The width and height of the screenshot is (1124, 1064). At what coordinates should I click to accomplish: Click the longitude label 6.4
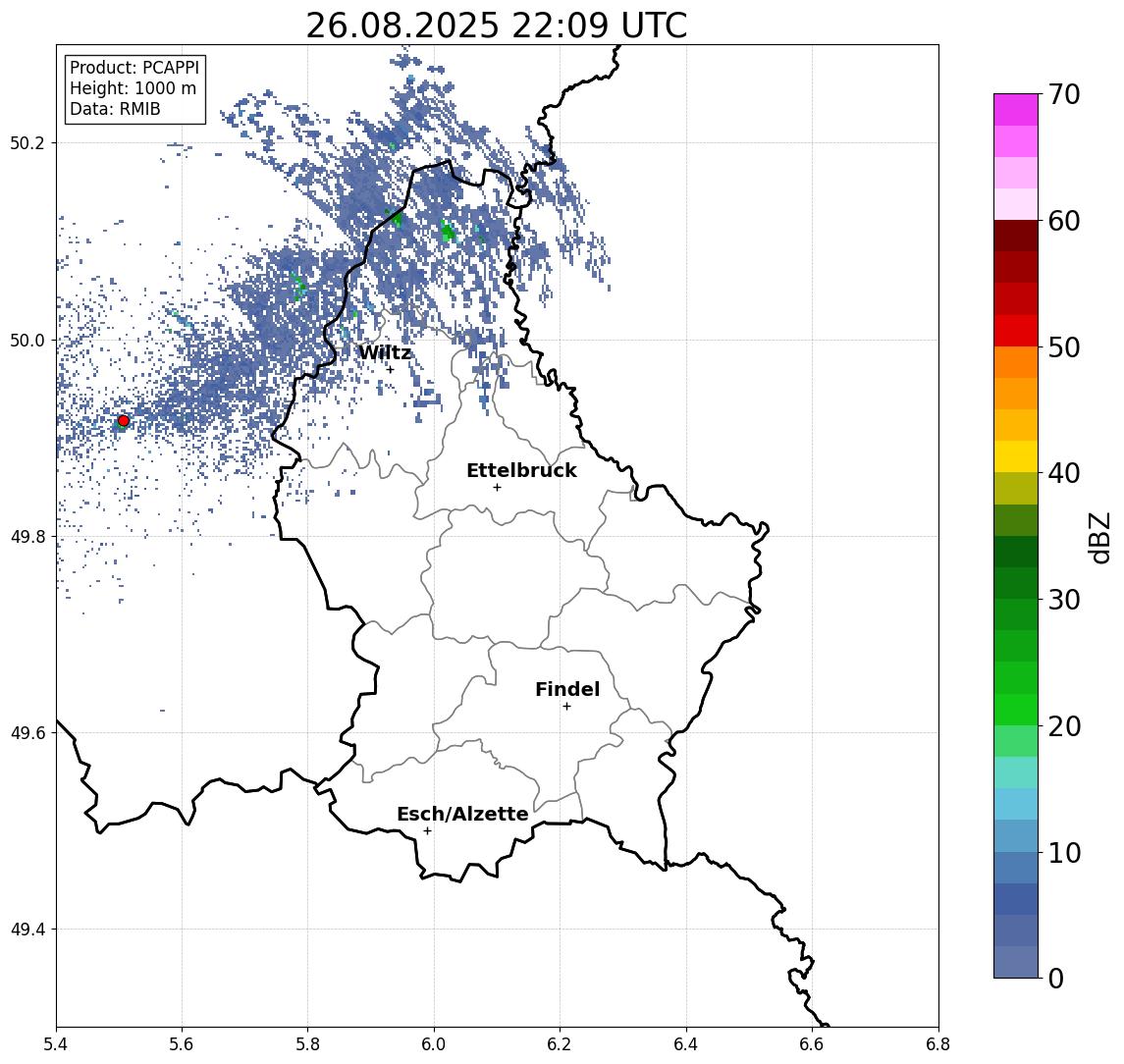686,1044
